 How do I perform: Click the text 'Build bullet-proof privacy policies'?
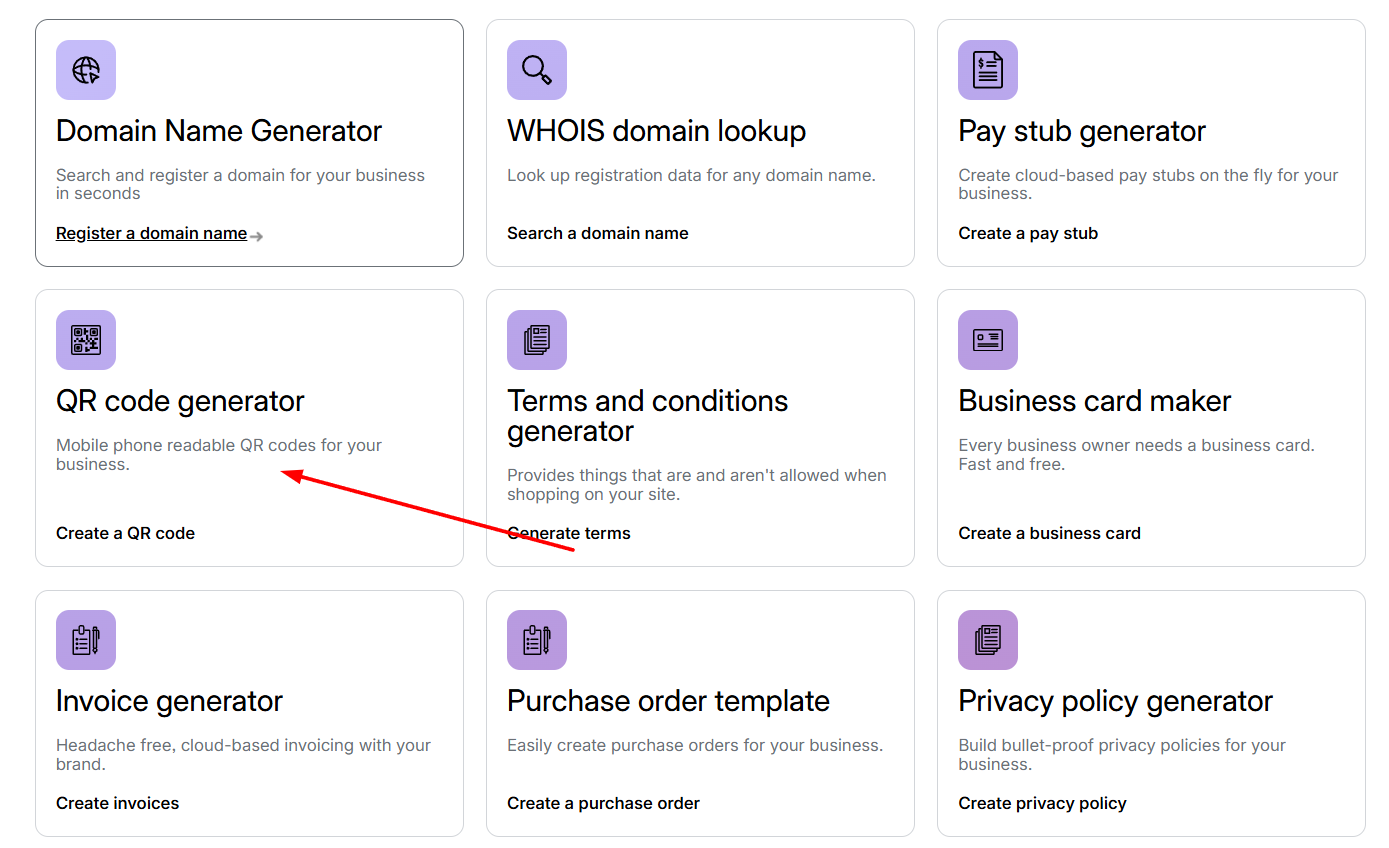coord(1122,754)
